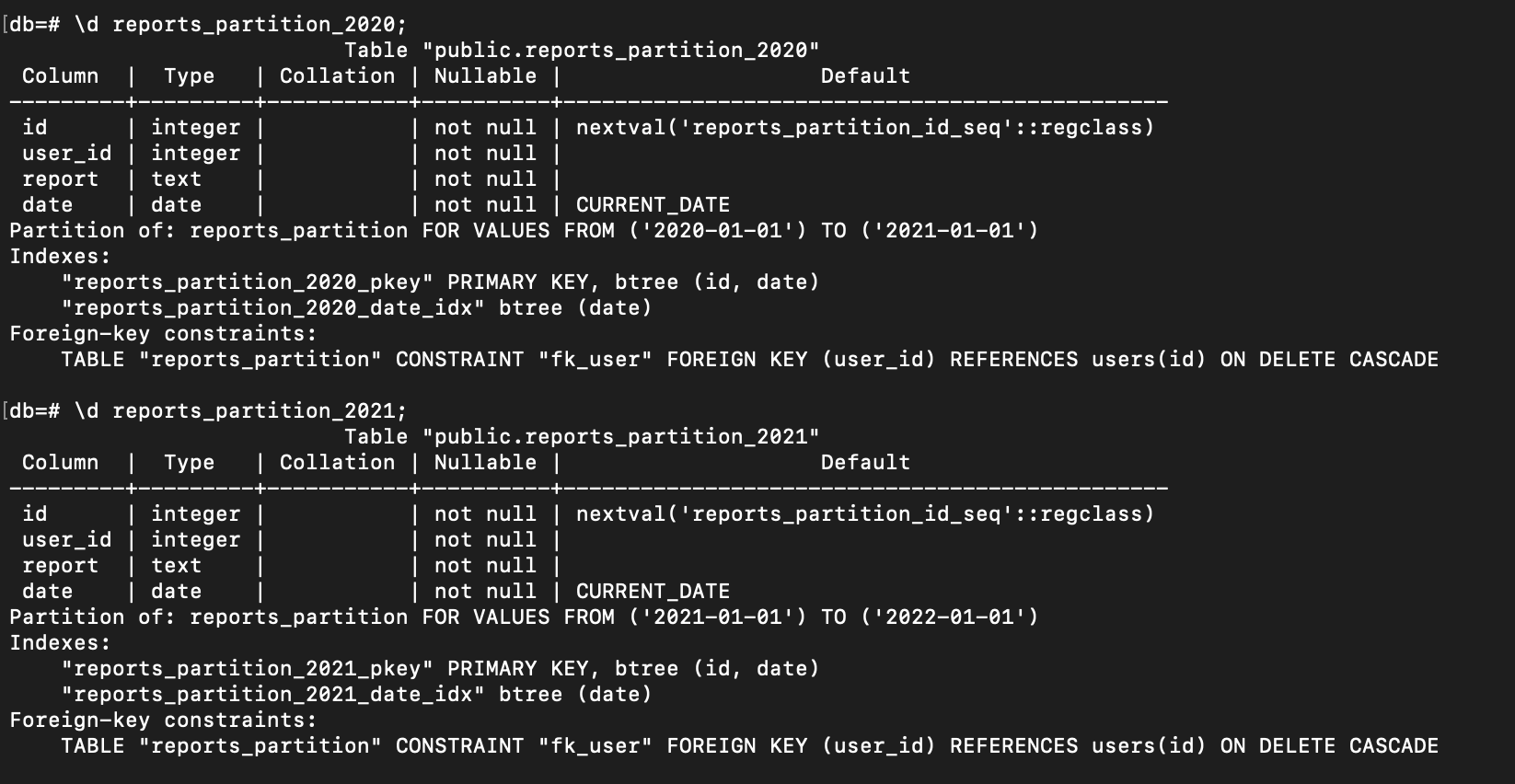Click the second "fk_user" constraint name
This screenshot has height=784, width=1515.
click(x=595, y=745)
